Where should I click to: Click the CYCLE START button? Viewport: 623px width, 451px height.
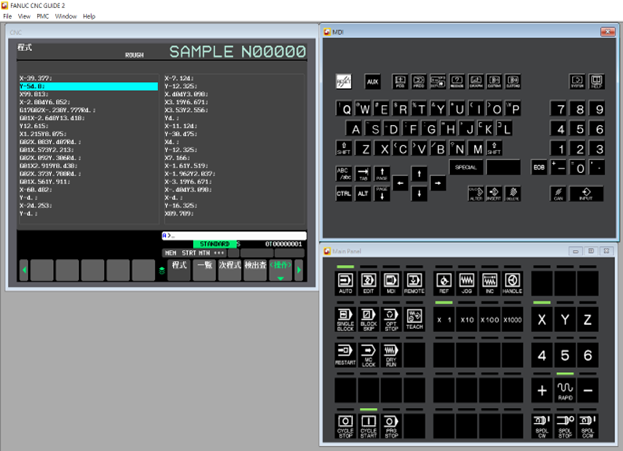(368, 426)
